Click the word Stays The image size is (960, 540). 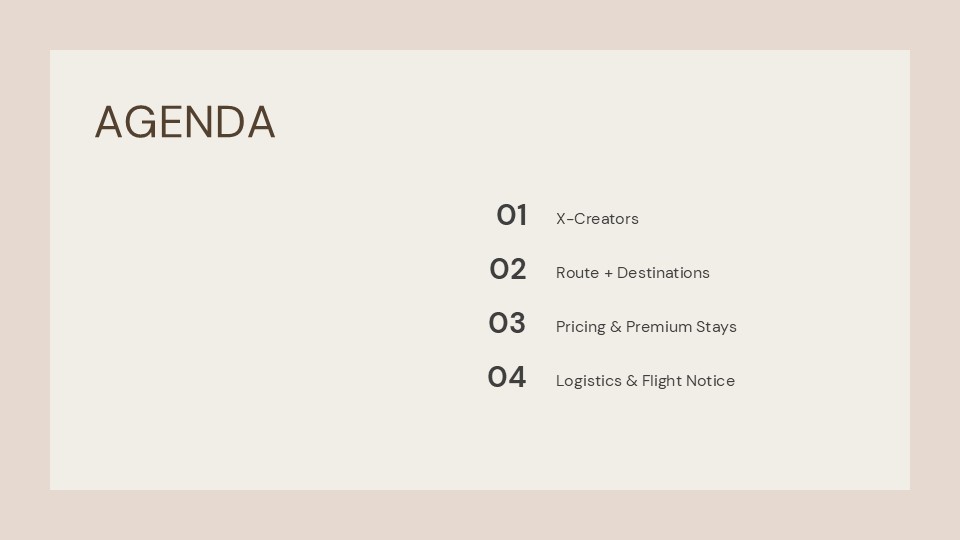716,327
